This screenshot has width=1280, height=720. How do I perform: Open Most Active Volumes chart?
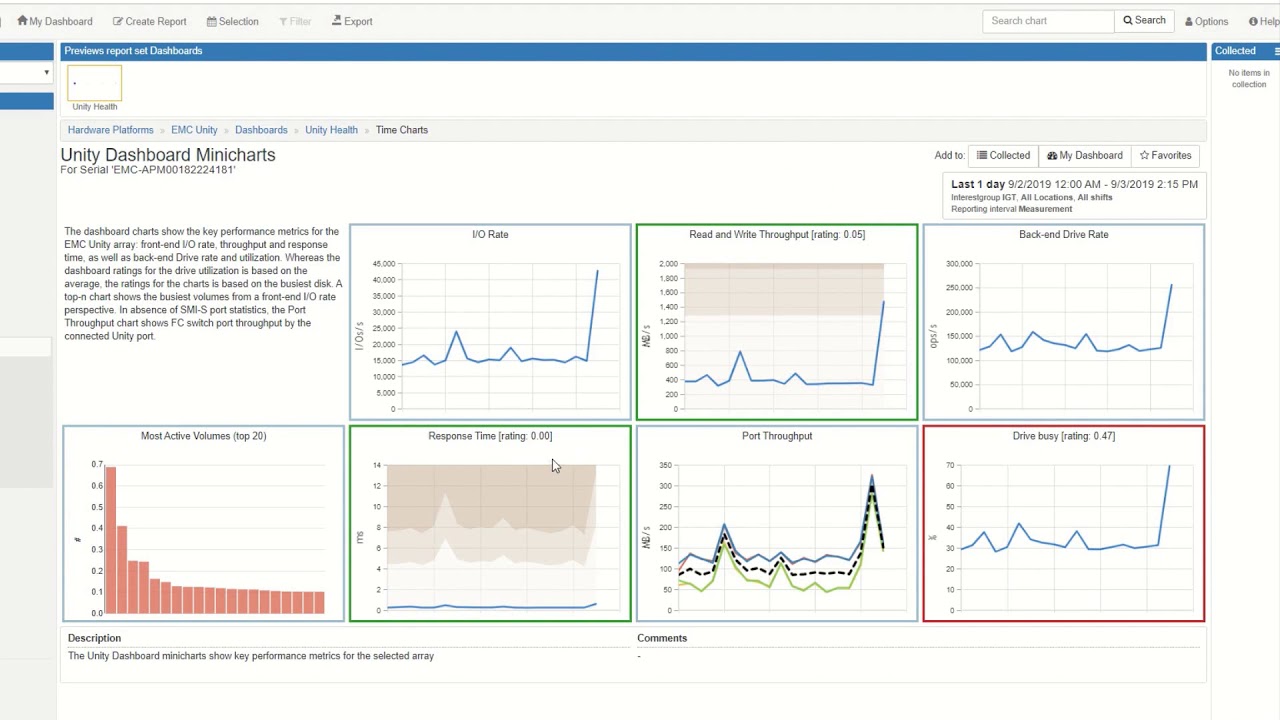click(x=203, y=524)
